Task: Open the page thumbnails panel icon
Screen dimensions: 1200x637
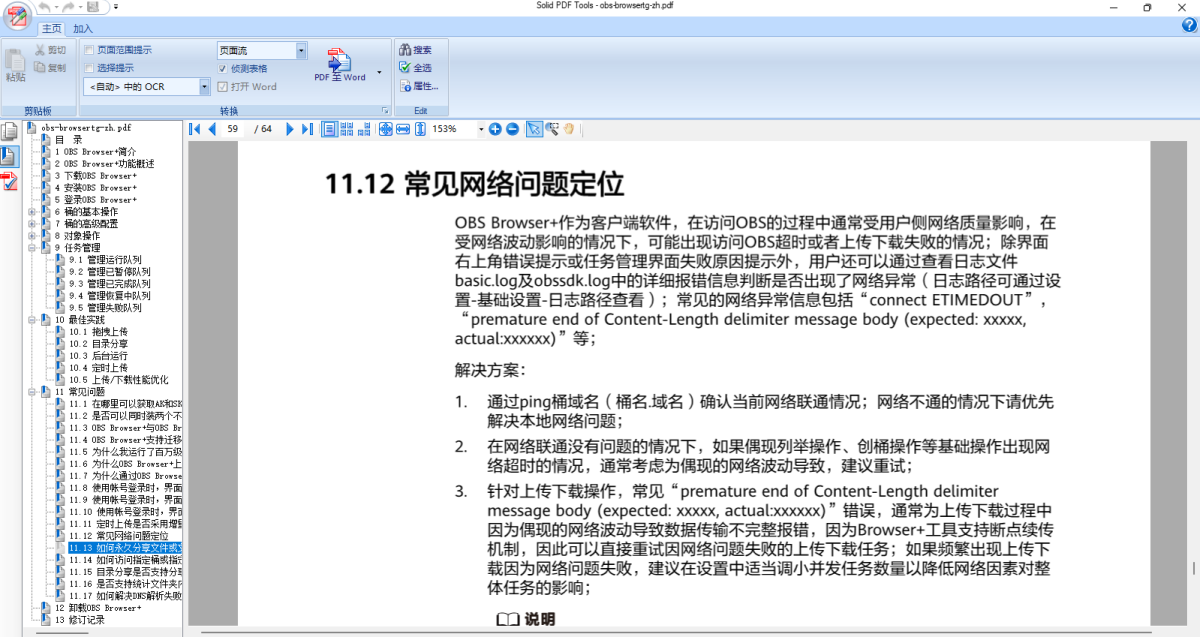Action: [9, 131]
